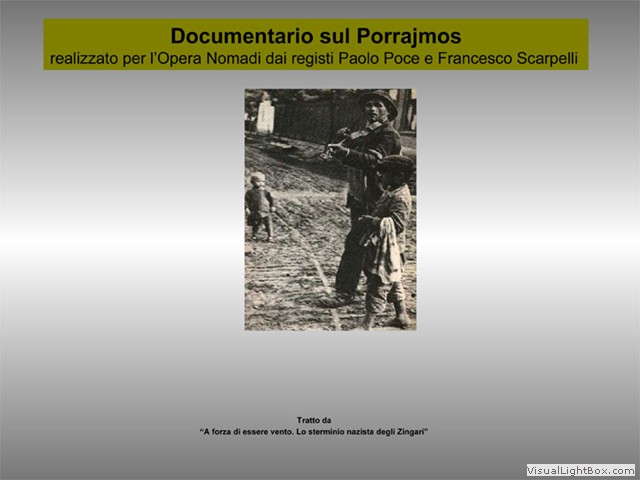Click the 'Tratto da' caption text
Viewport: 640px width, 480px height.
(x=314, y=420)
